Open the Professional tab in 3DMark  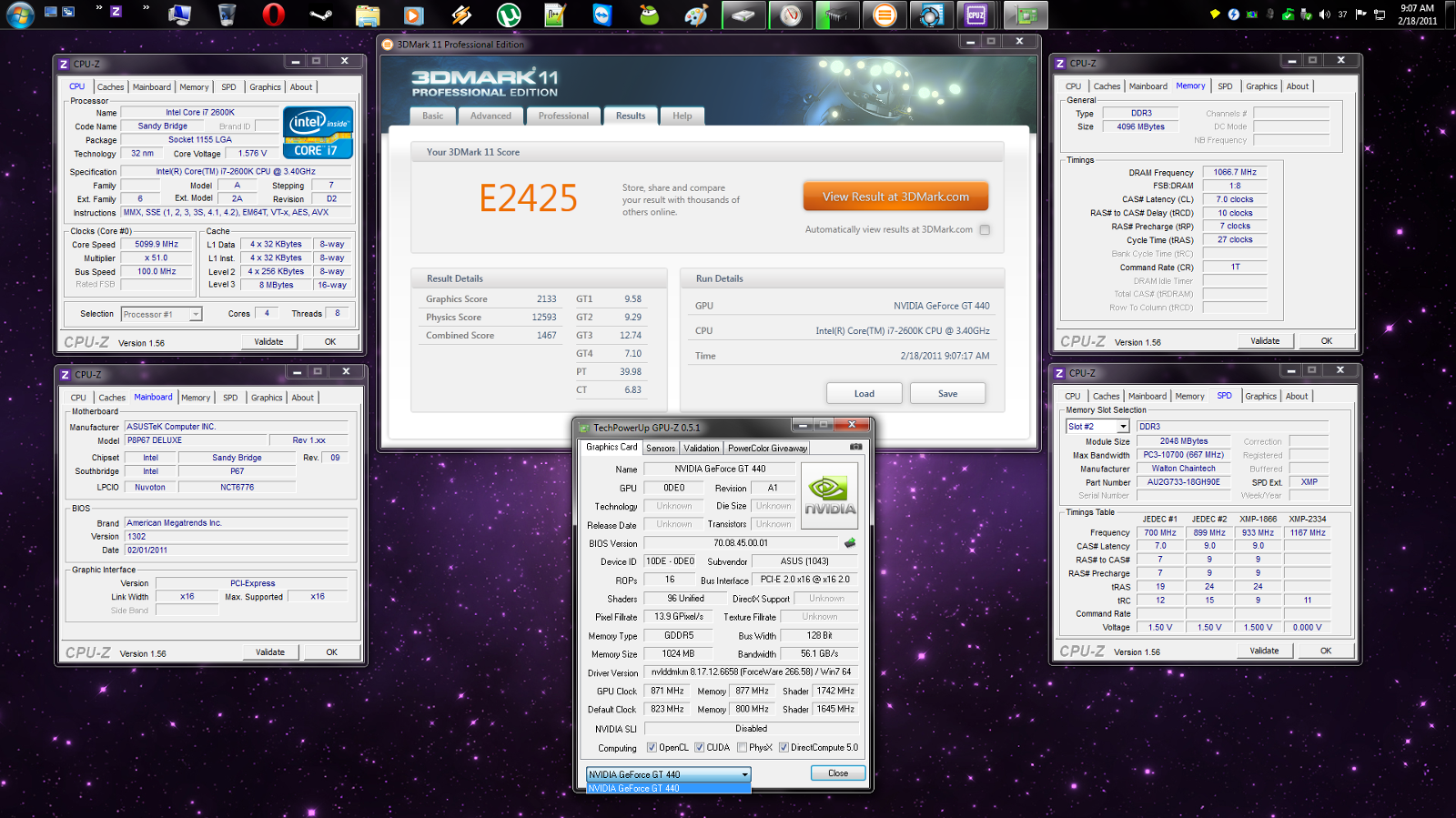[x=563, y=116]
